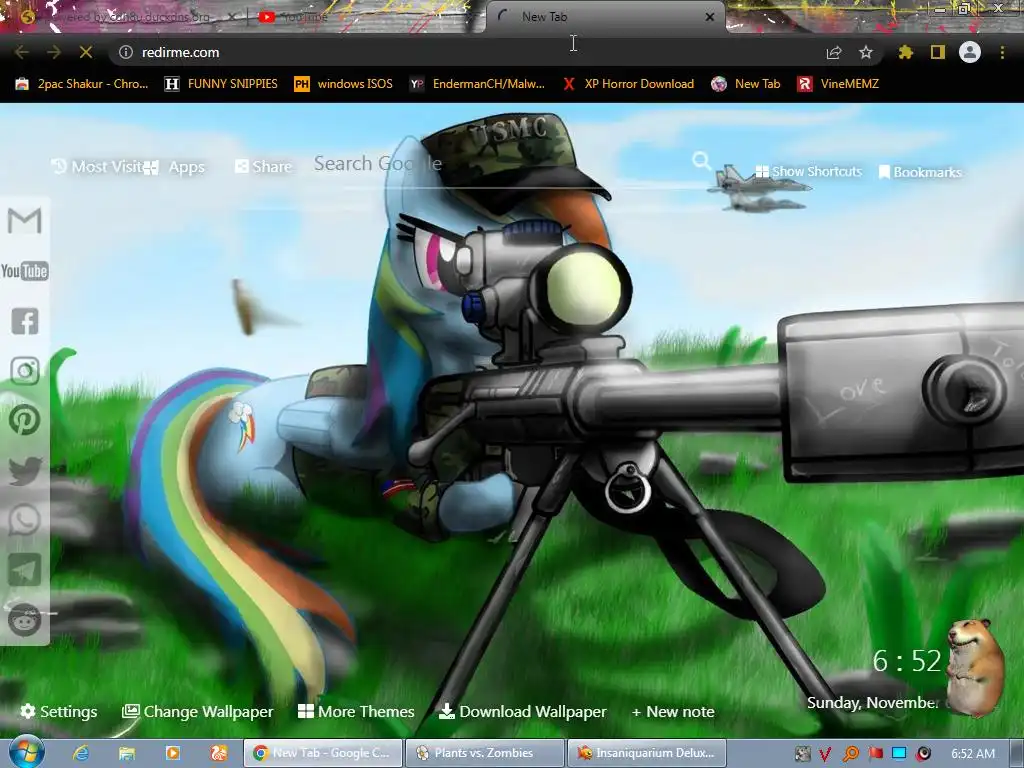Click the 6:52 AM taskbar clock
The image size is (1024, 768).
click(x=972, y=754)
